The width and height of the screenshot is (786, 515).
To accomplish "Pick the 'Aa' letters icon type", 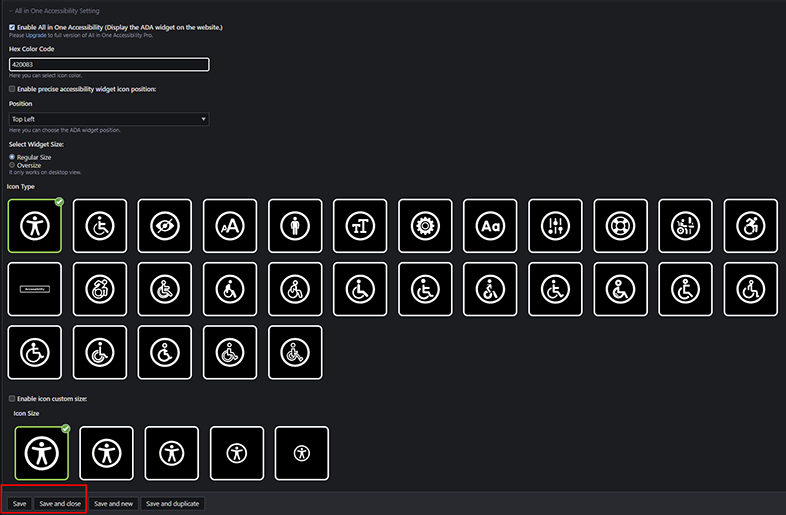I will click(x=490, y=226).
